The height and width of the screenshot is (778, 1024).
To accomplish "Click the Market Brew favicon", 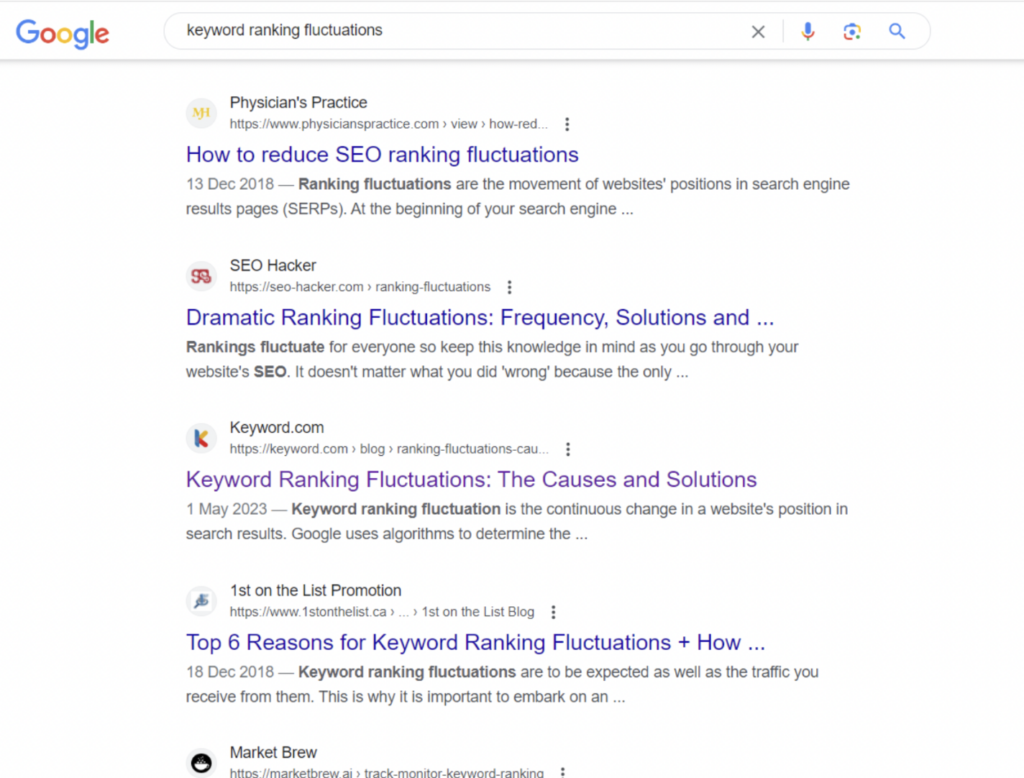I will tap(201, 761).
